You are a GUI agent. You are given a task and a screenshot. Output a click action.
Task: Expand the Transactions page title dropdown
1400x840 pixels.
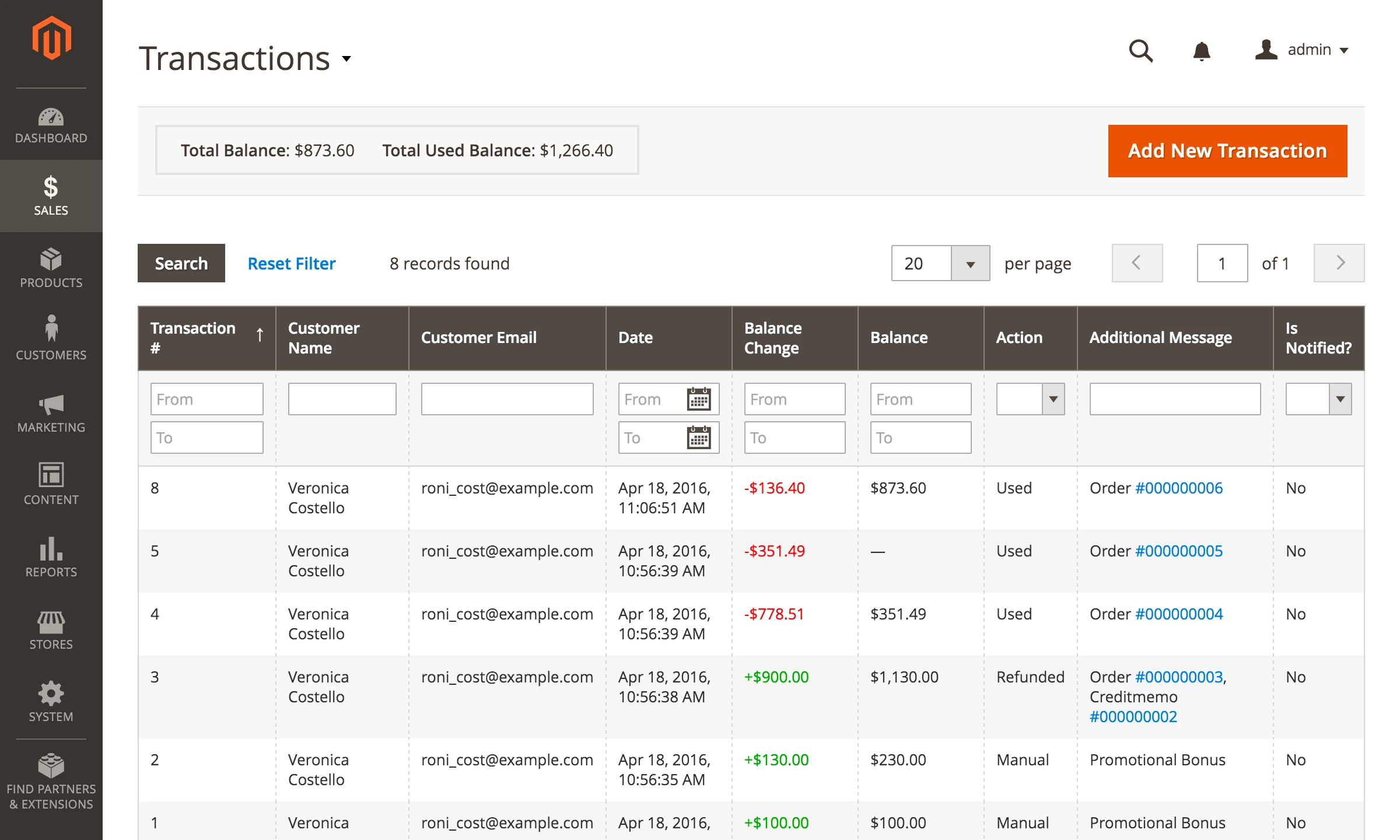[346, 59]
